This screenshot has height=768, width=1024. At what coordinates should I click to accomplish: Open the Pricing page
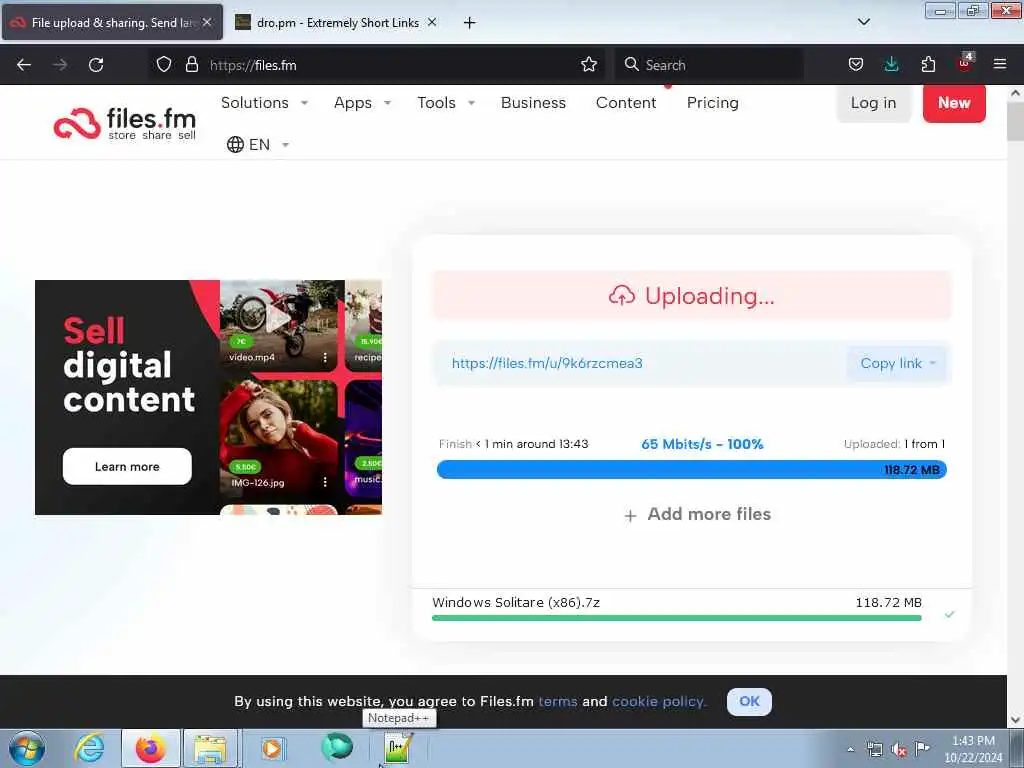pos(712,103)
